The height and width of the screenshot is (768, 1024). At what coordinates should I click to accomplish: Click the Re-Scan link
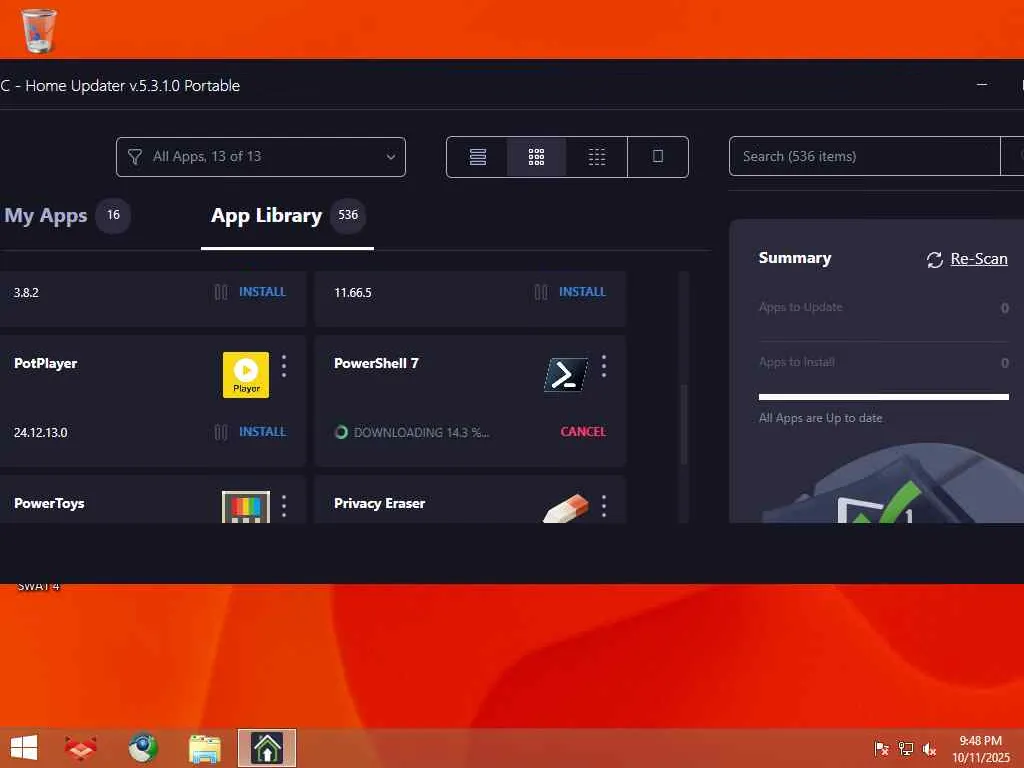click(x=979, y=259)
